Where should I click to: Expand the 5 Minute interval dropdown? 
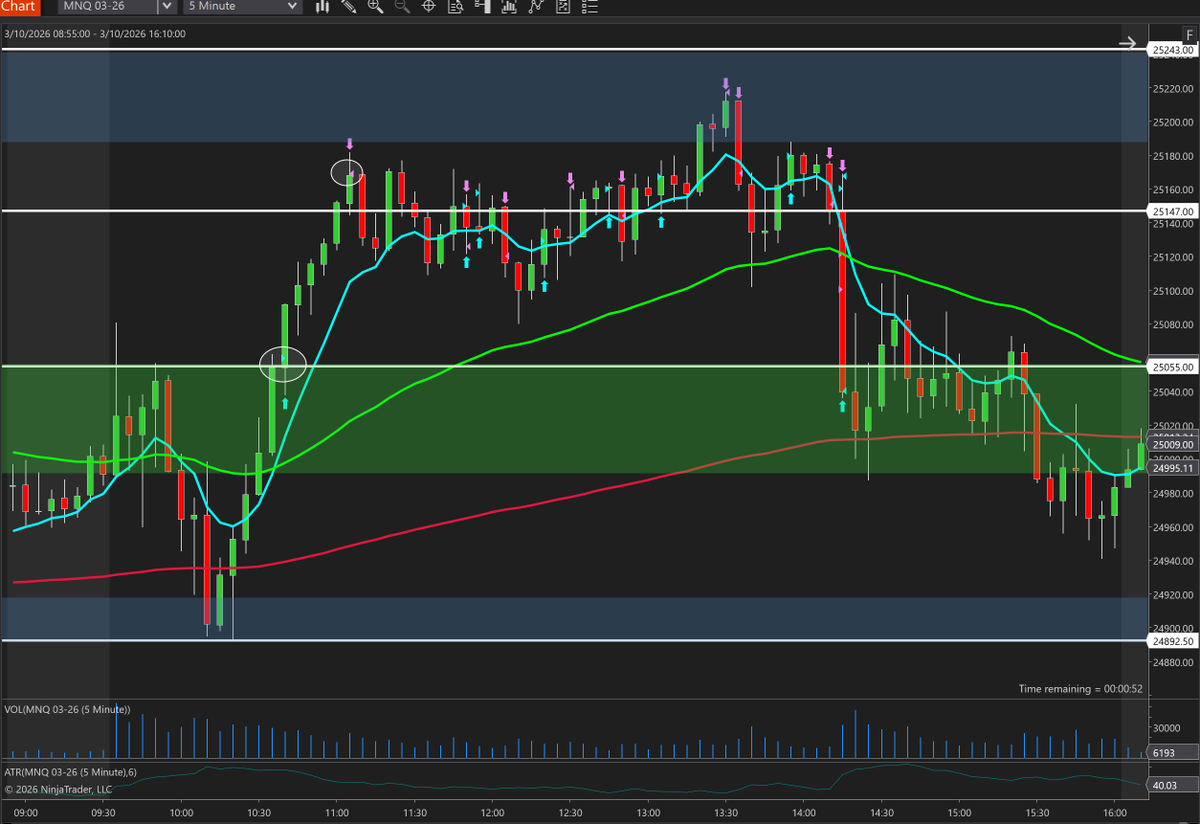click(292, 6)
